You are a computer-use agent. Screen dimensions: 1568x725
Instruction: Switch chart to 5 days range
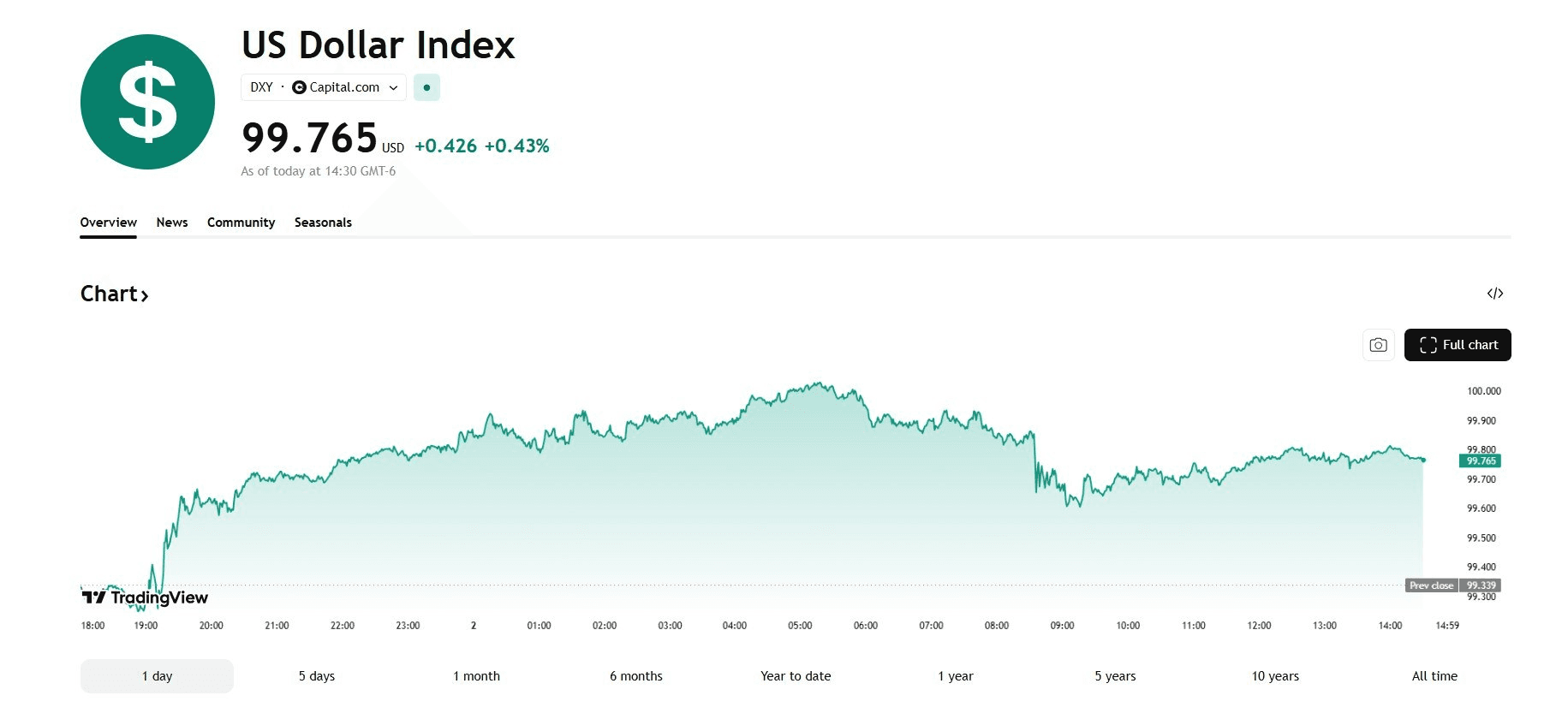317,676
